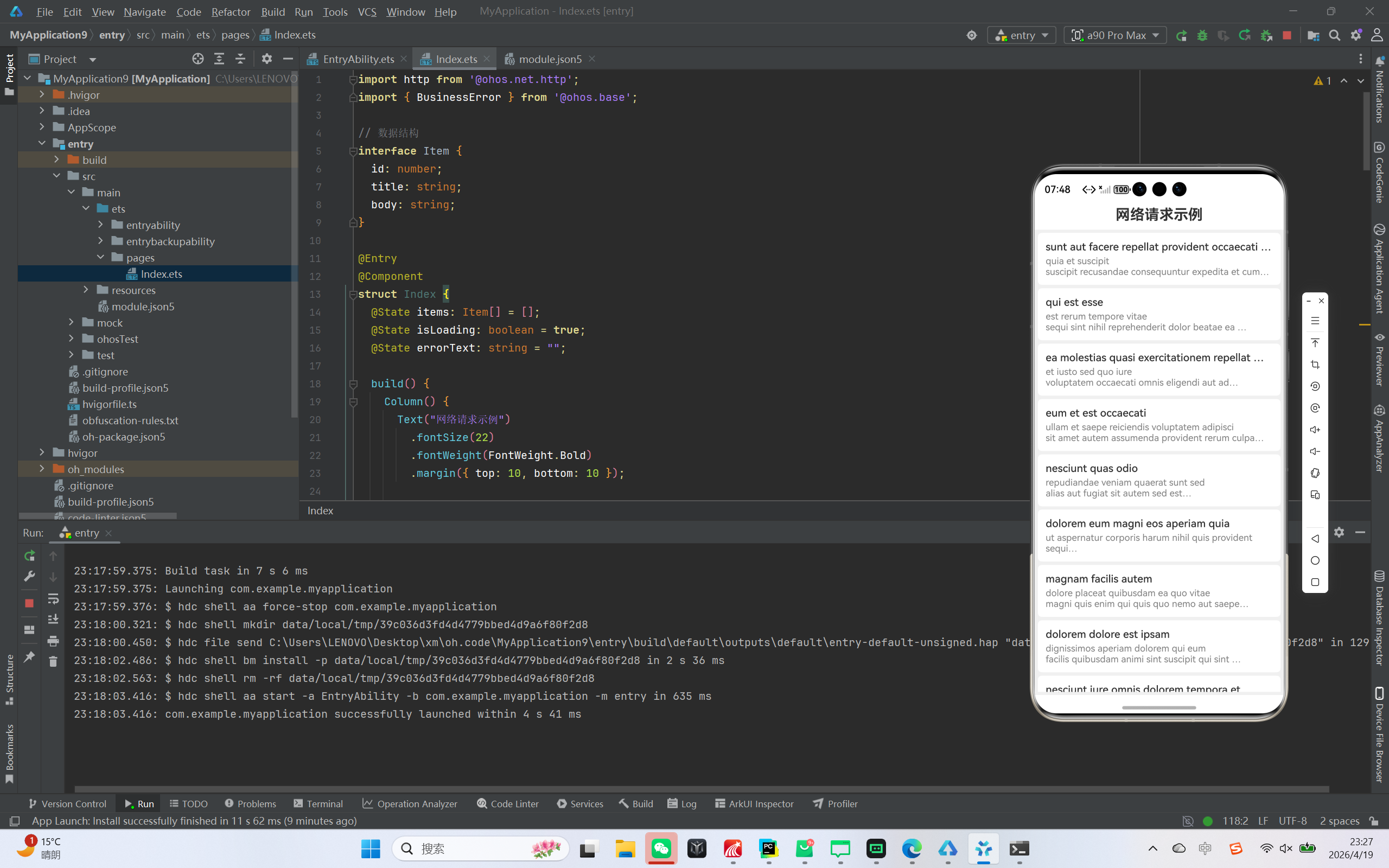The height and width of the screenshot is (868, 1389).
Task: Click the green Debug bug icon
Action: [1202, 36]
